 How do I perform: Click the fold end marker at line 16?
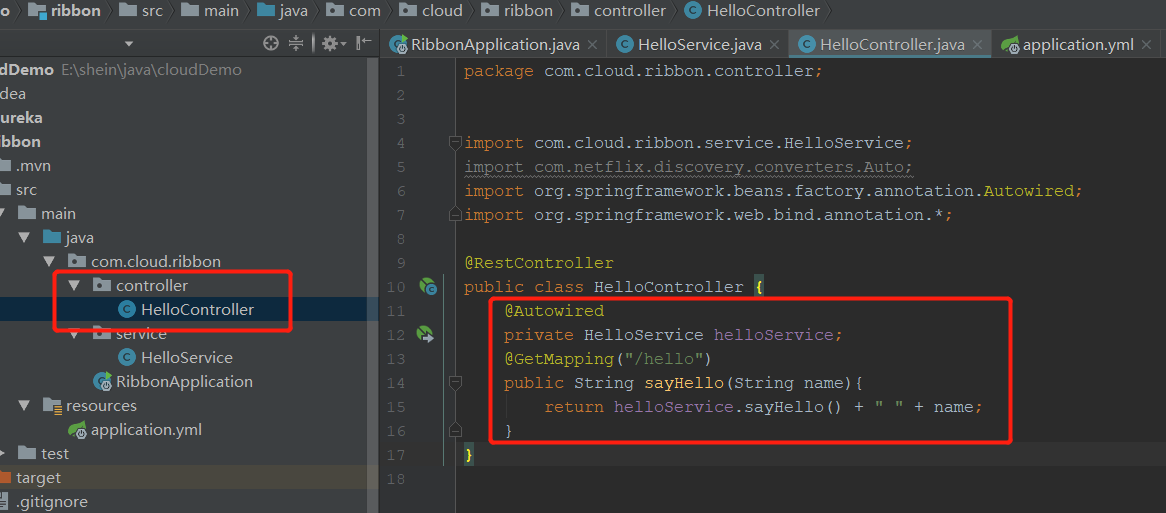coord(455,431)
